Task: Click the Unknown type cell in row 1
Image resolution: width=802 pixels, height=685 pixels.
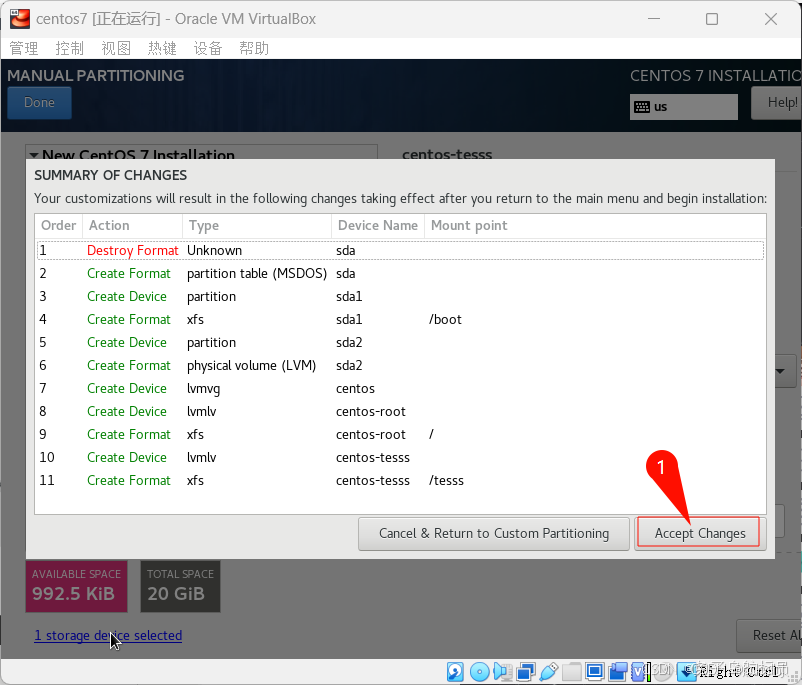Action: click(214, 250)
